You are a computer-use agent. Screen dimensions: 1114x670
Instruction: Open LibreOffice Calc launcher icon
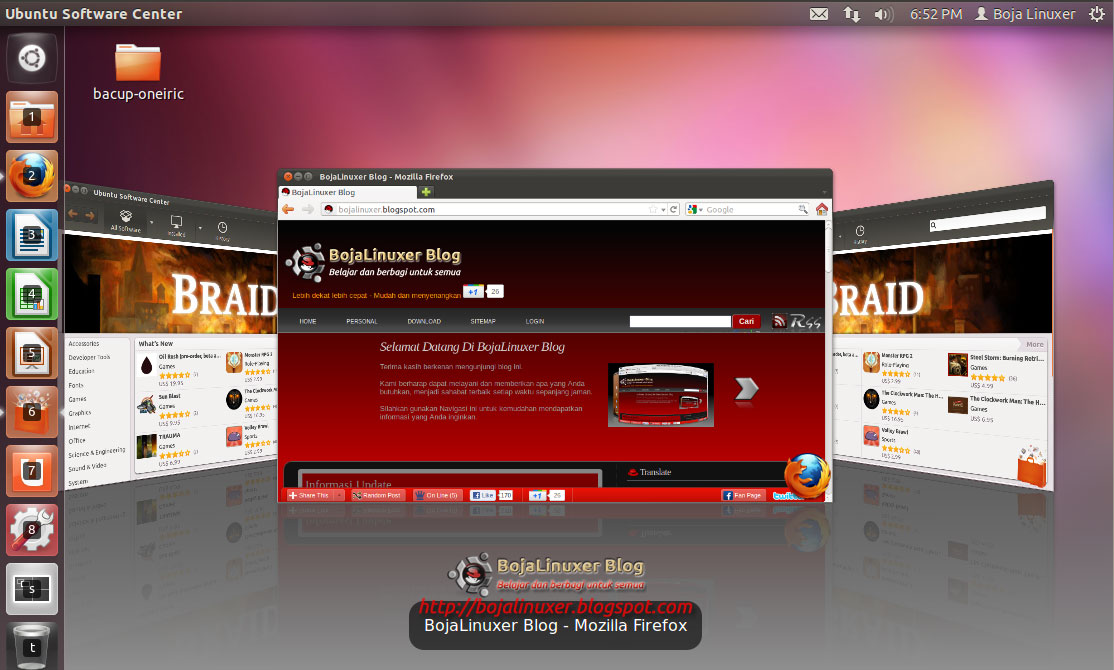pyautogui.click(x=32, y=294)
